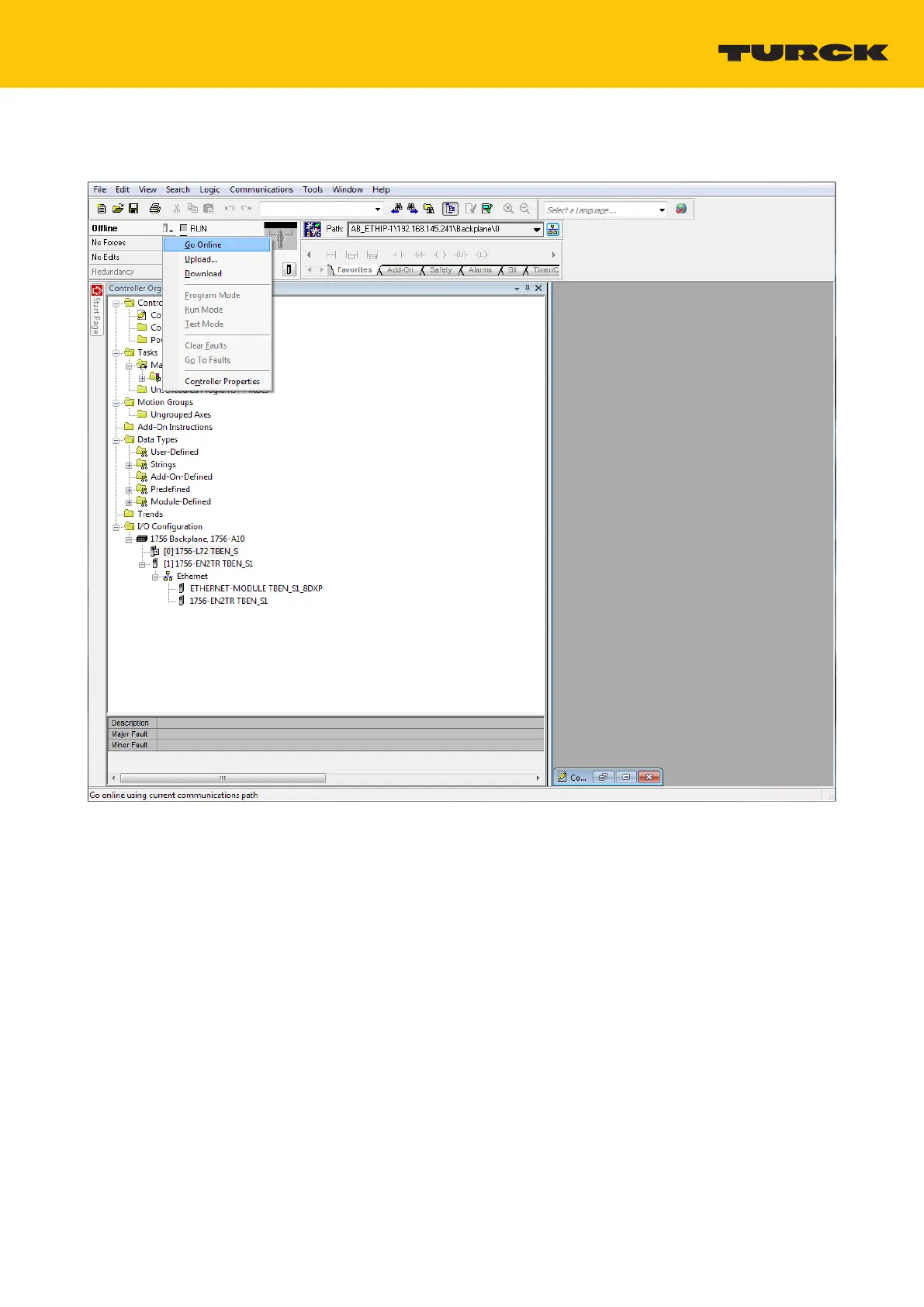Click the Zoom Out magnifier icon
Image resolution: width=924 pixels, height=1307 pixels.
[x=525, y=209]
